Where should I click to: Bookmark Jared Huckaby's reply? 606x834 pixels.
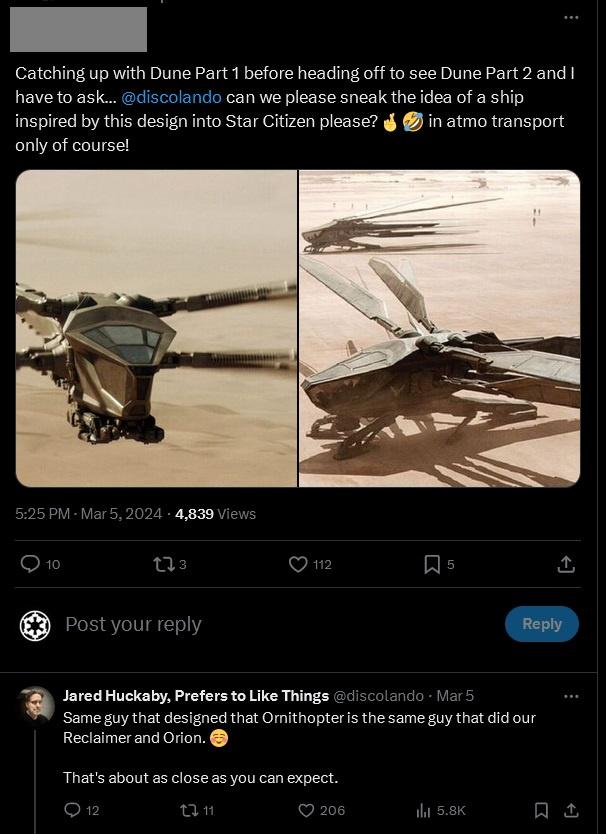pyautogui.click(x=541, y=810)
